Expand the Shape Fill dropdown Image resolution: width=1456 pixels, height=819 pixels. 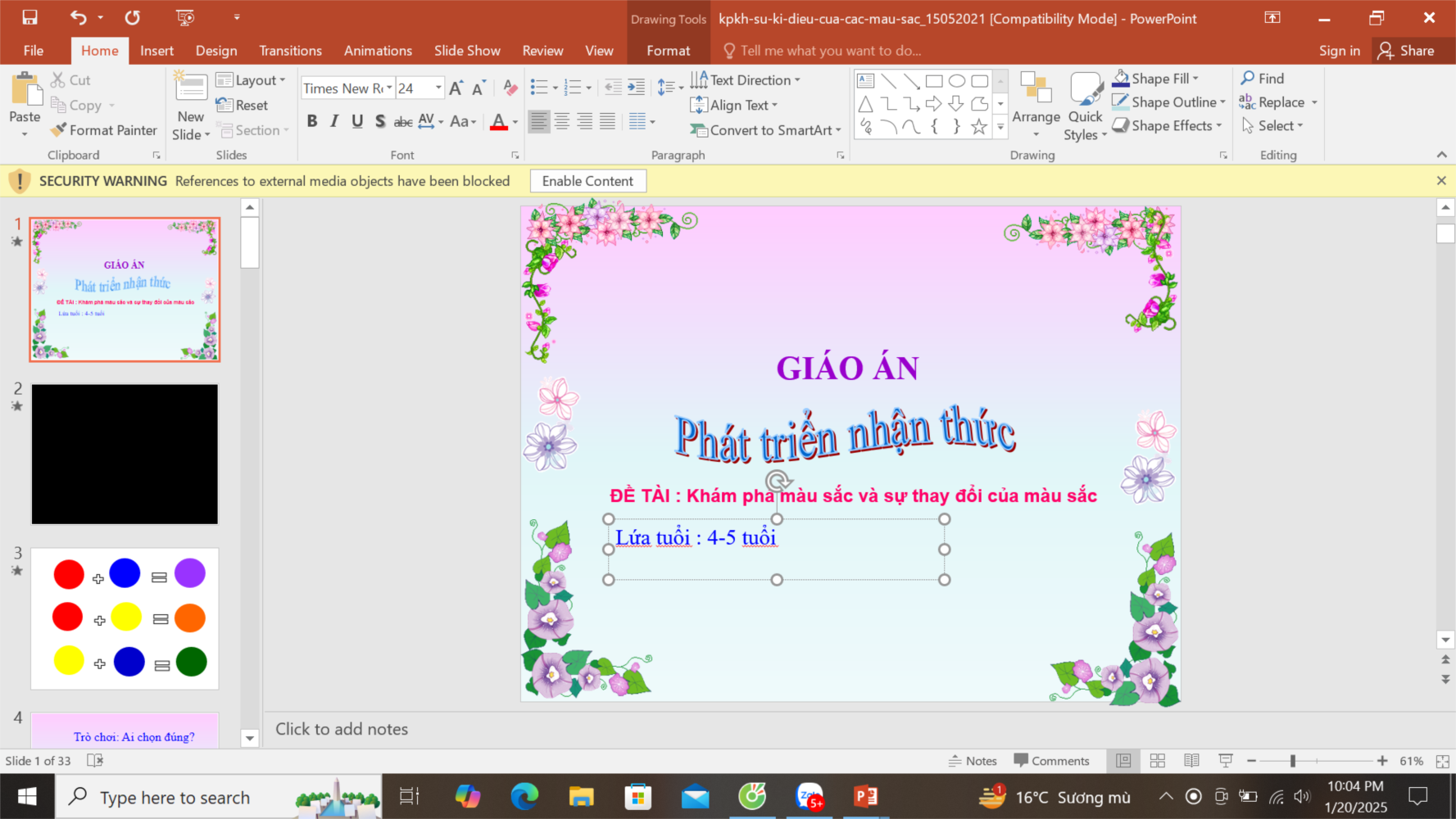click(1195, 79)
